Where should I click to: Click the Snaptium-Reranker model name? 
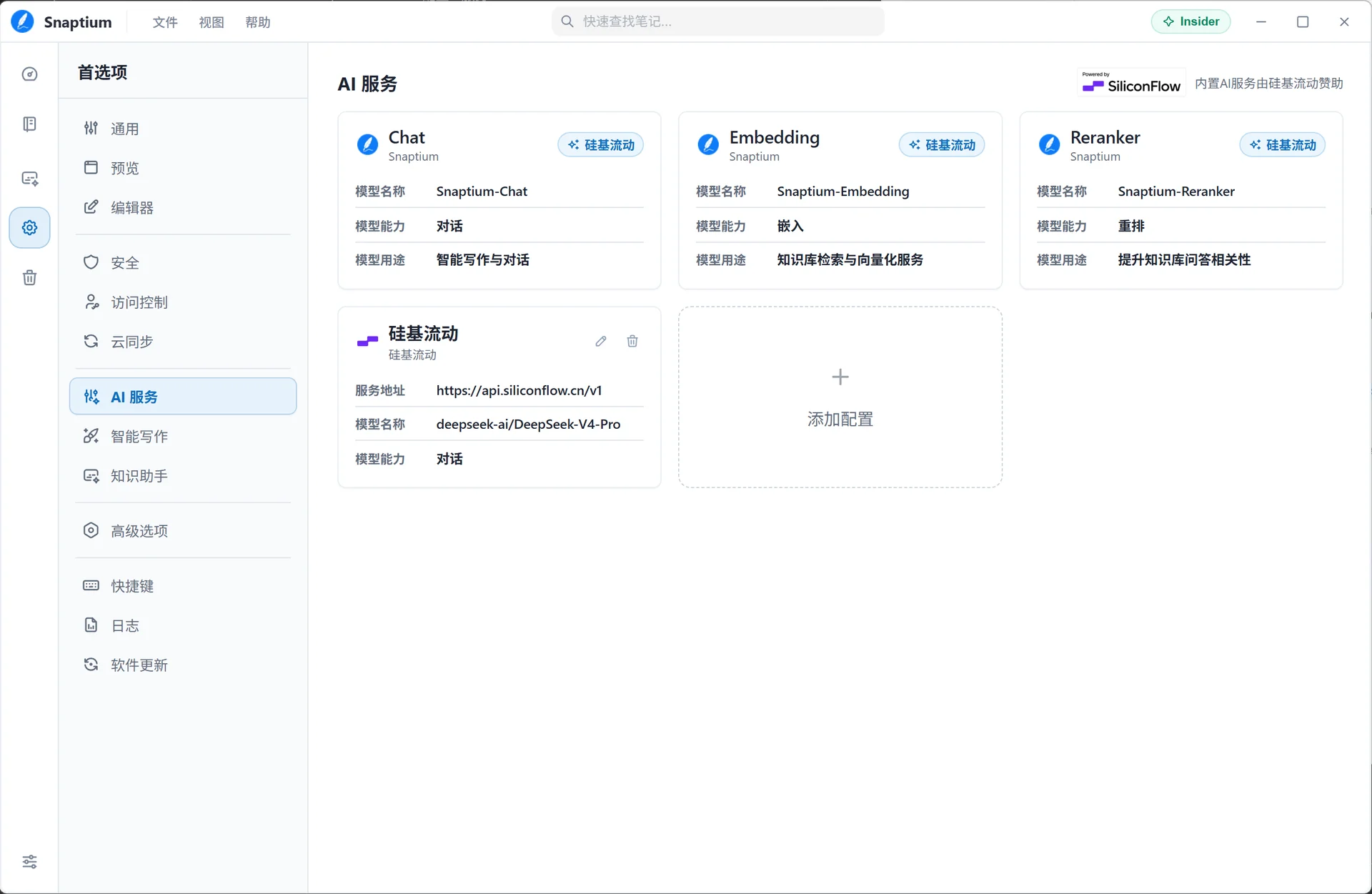click(x=1176, y=192)
